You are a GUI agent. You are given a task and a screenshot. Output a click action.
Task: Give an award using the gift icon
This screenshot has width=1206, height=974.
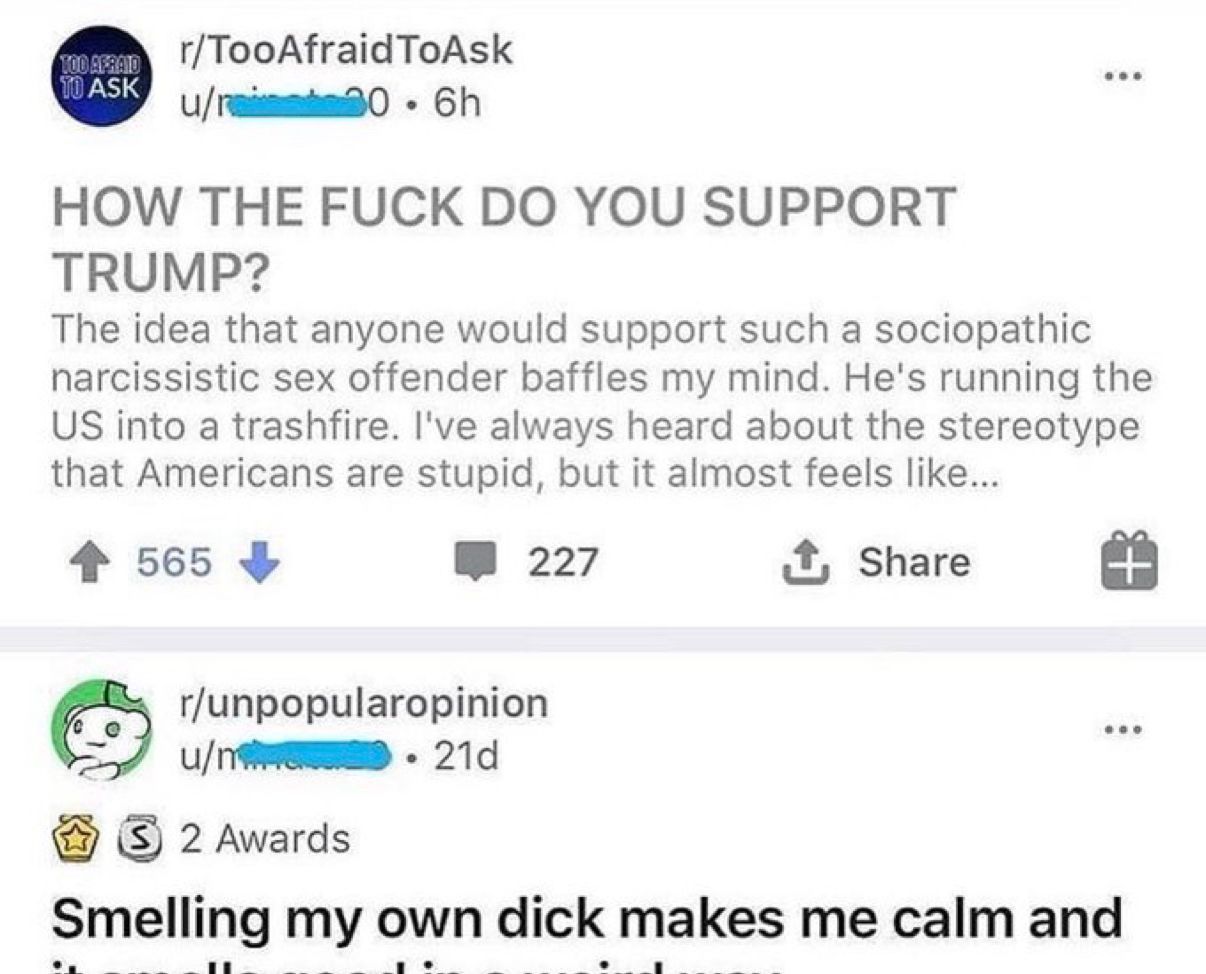1131,561
